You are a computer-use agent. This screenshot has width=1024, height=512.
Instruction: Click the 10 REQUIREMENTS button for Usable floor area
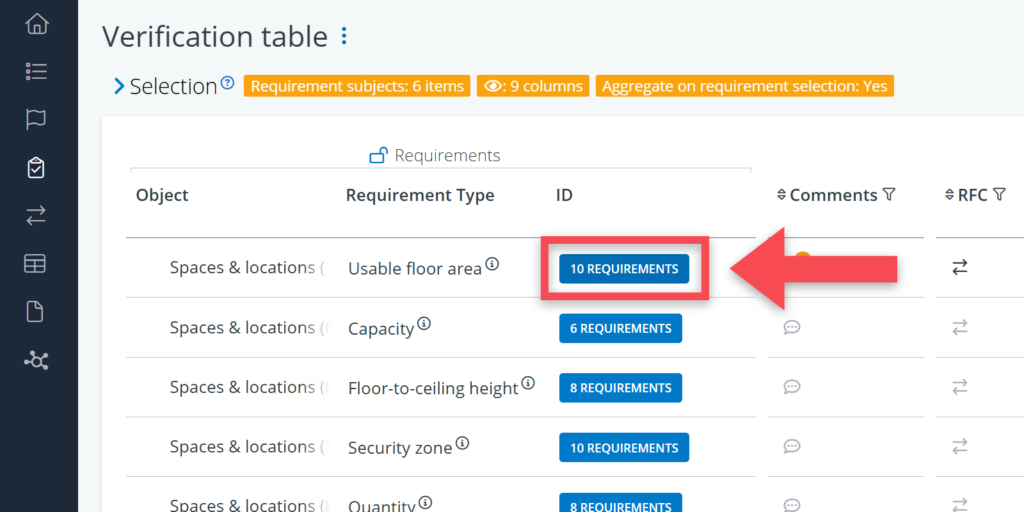pyautogui.click(x=624, y=268)
